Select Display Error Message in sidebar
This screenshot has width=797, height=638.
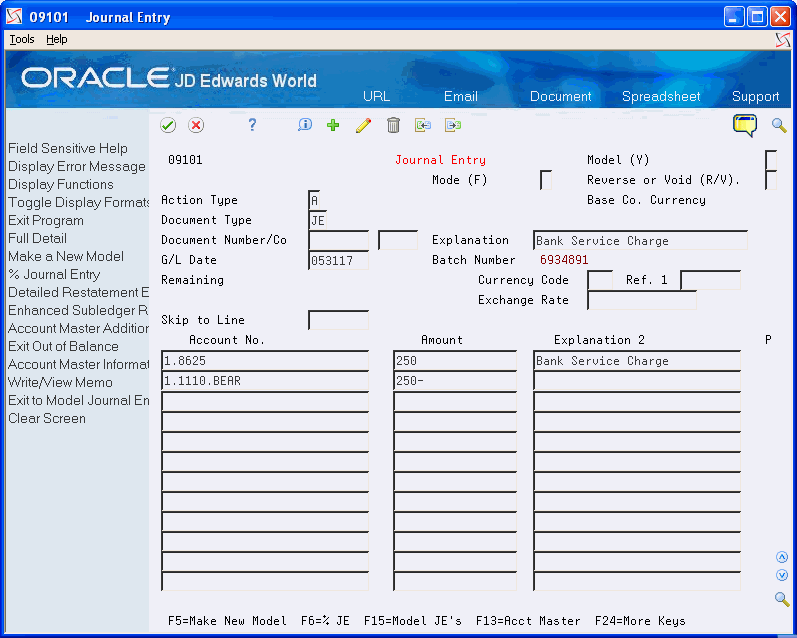point(77,166)
